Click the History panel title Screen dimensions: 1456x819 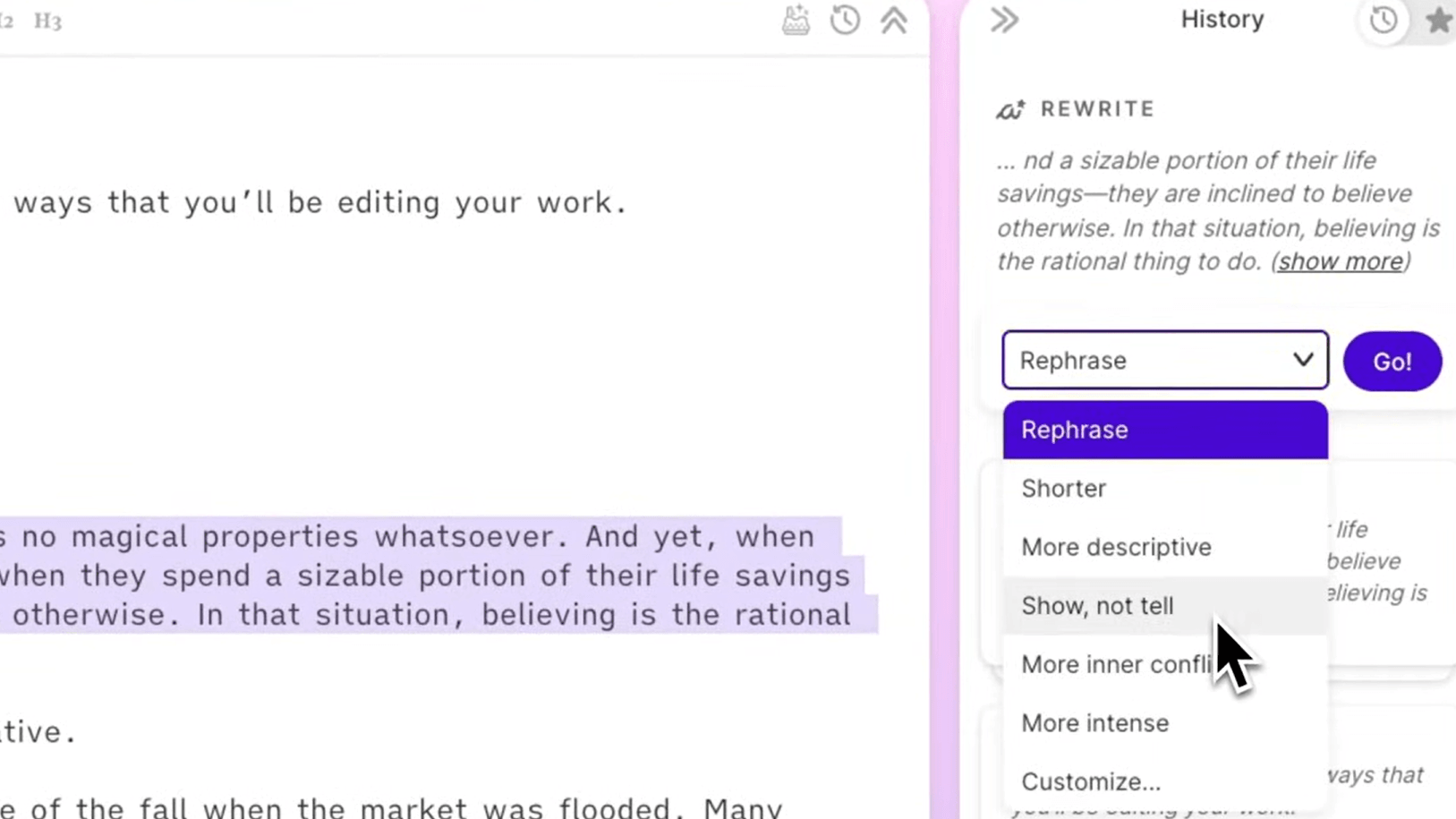(1222, 20)
